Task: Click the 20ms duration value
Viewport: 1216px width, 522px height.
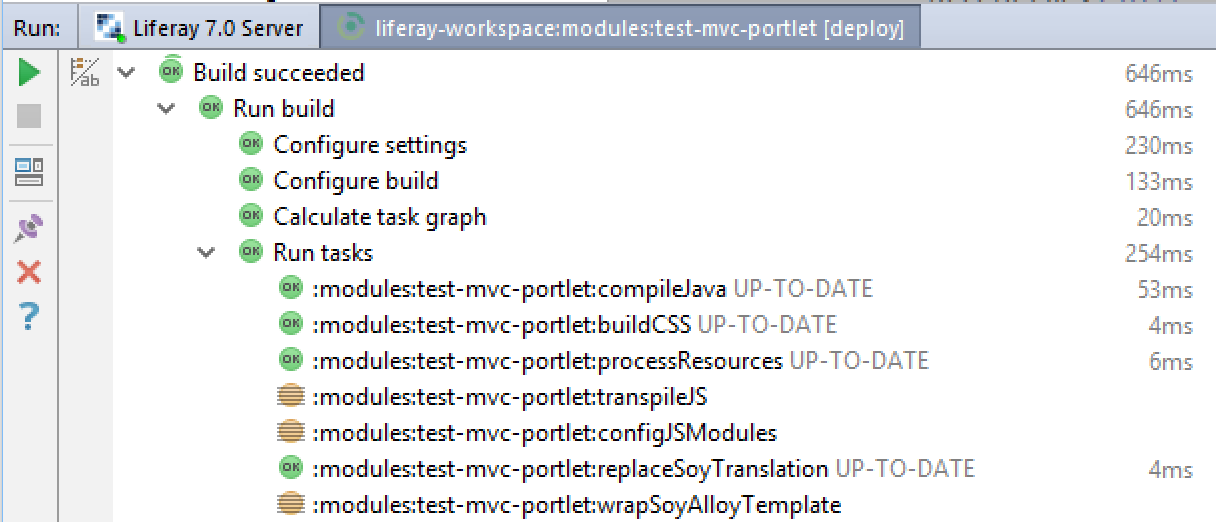Action: pyautogui.click(x=1165, y=218)
